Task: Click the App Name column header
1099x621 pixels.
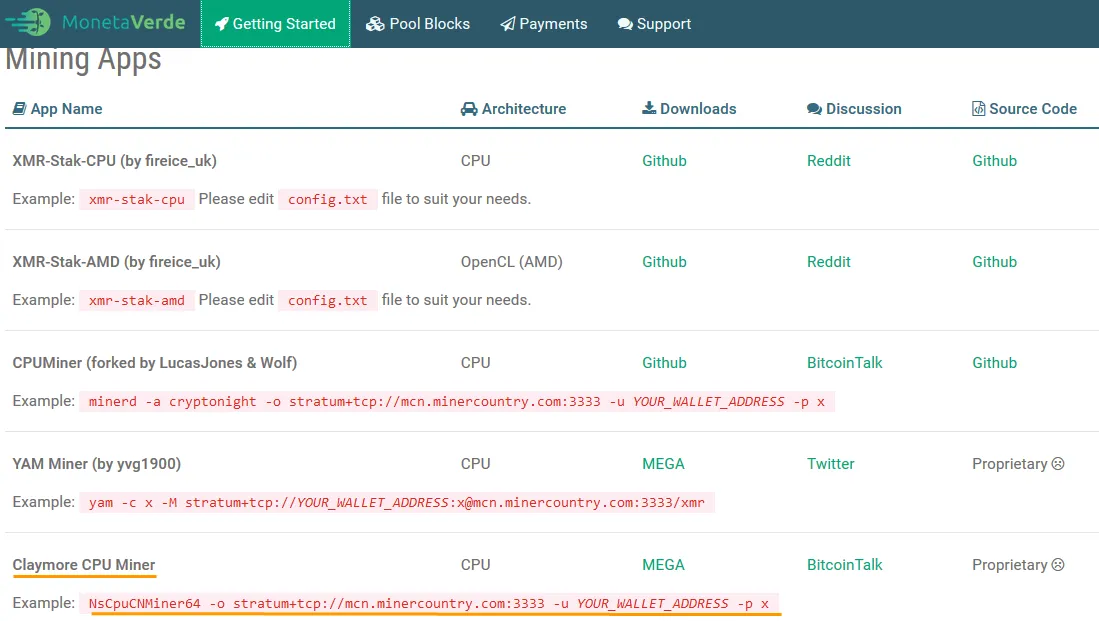Action: pyautogui.click(x=57, y=109)
